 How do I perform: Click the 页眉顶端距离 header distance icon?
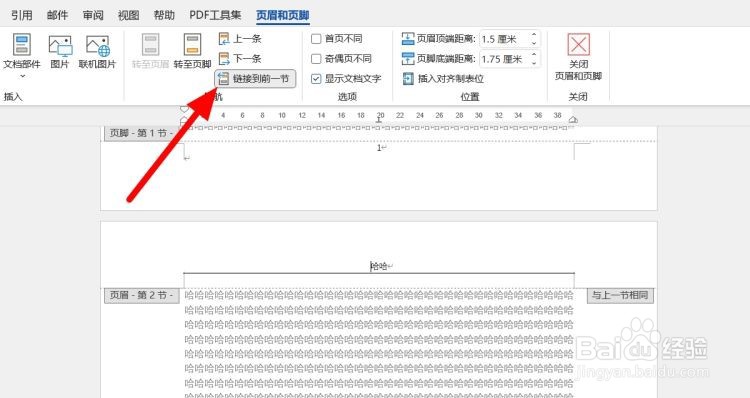[408, 39]
